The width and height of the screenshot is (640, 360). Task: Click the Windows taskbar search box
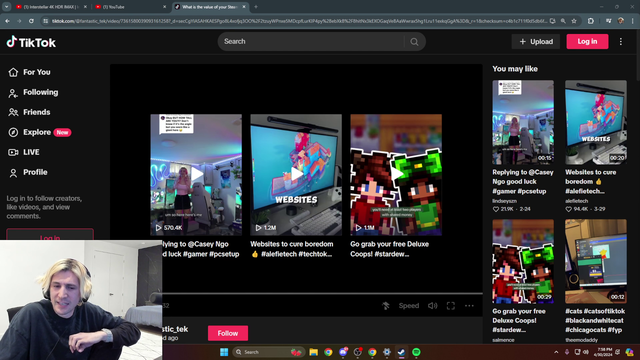click(268, 352)
